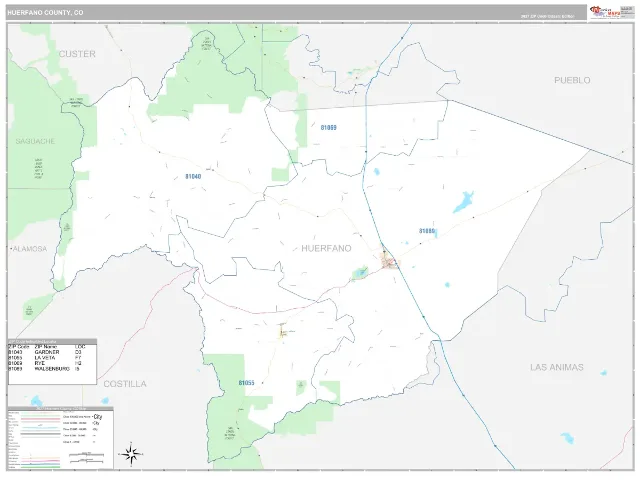Click the La Veta town marker on the map
Viewport: 640px width, 480px height.
point(282,331)
